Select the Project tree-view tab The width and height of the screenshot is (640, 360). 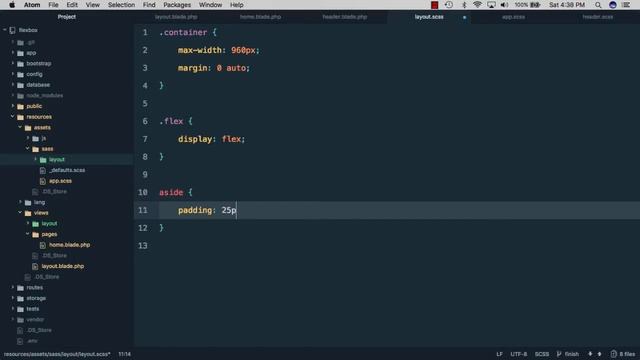pos(67,17)
